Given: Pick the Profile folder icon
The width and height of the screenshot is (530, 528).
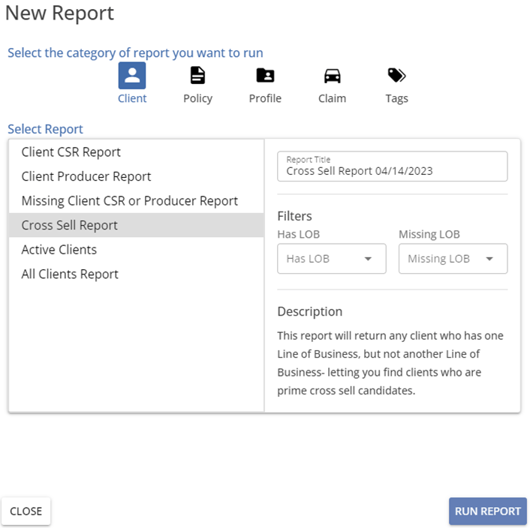Looking at the screenshot, I should tap(265, 75).
